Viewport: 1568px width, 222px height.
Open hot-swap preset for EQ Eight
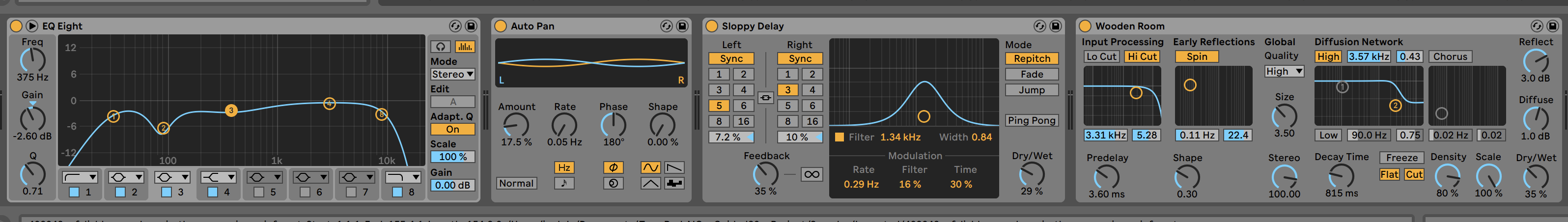coord(455,26)
